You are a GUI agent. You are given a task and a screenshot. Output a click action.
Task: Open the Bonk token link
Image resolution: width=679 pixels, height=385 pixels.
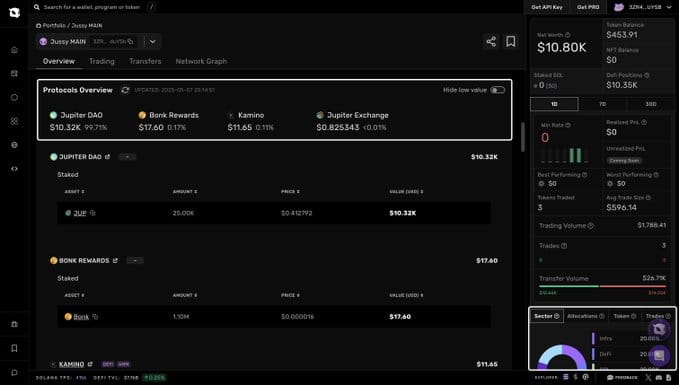[x=81, y=317]
